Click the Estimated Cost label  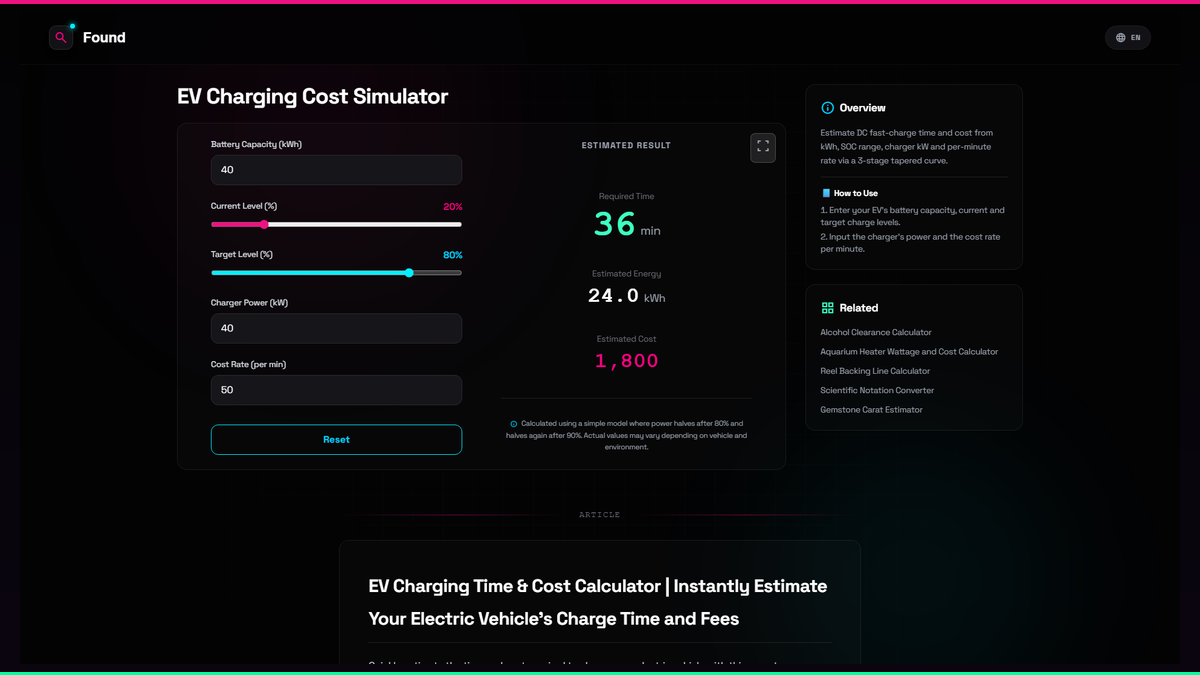pos(626,339)
